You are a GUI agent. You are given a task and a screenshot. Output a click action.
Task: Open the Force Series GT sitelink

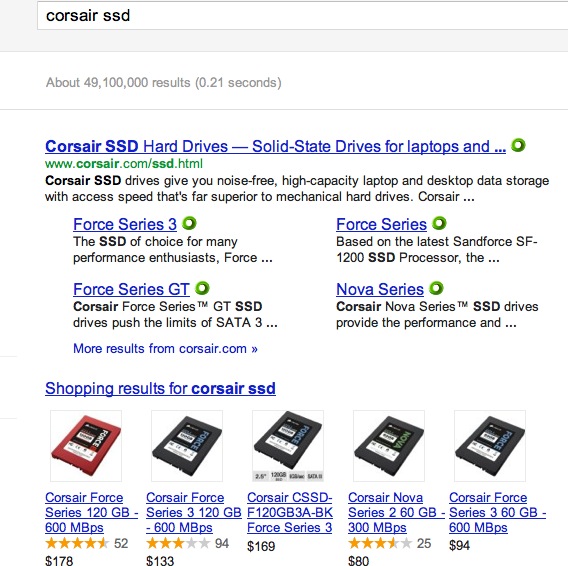click(x=131, y=289)
